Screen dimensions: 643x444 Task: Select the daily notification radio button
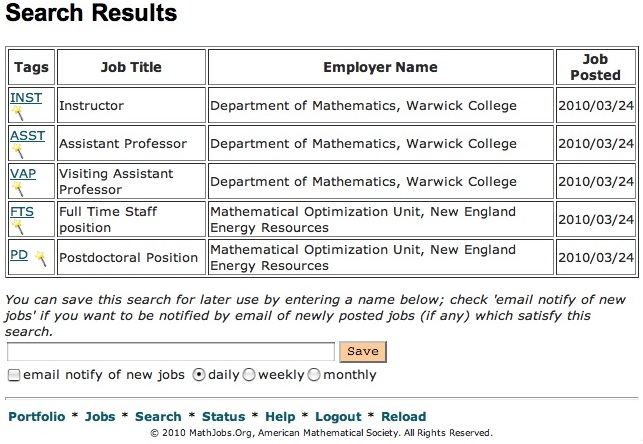(198, 375)
